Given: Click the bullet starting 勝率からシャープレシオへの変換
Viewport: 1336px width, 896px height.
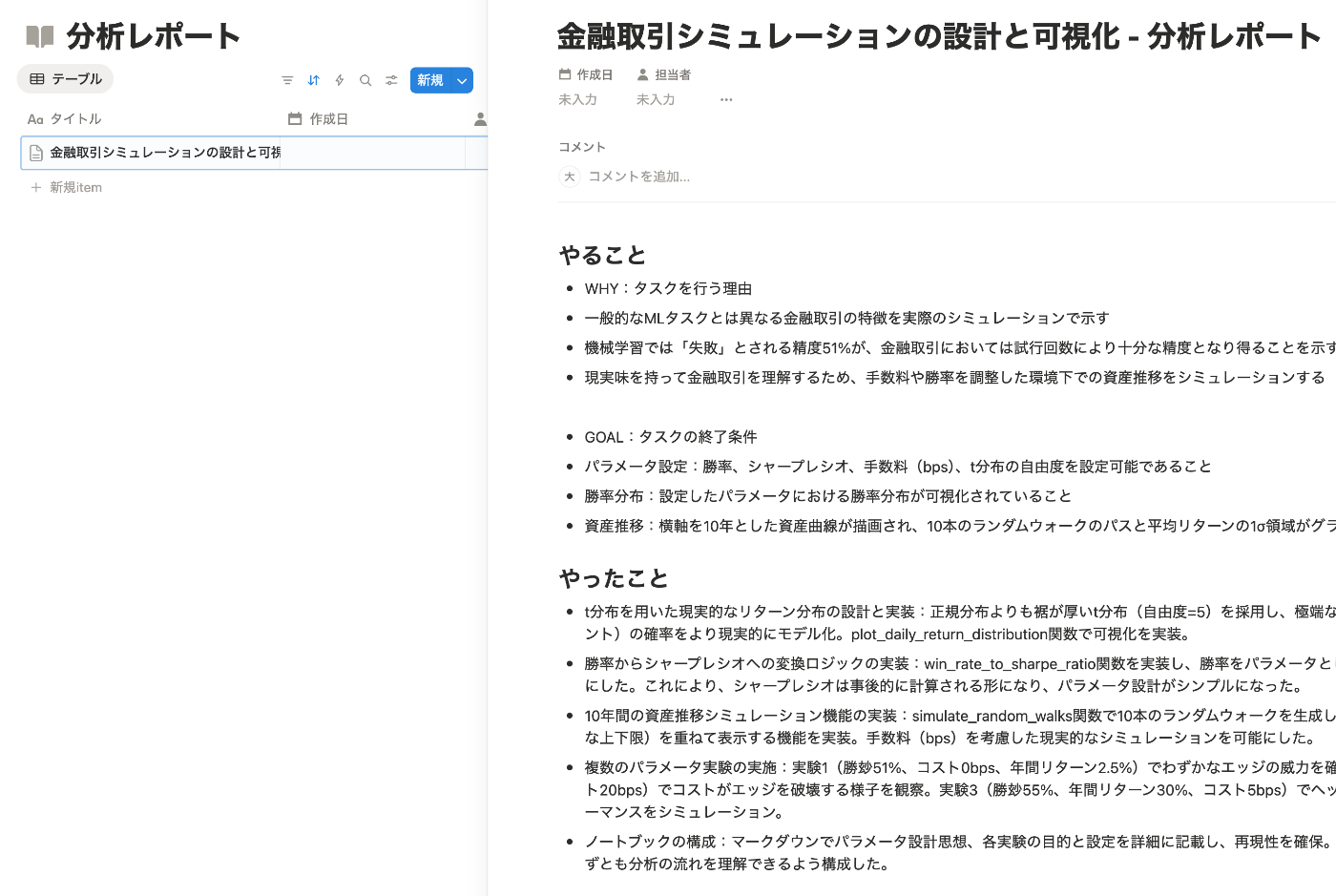Looking at the screenshot, I should click(x=960, y=675).
